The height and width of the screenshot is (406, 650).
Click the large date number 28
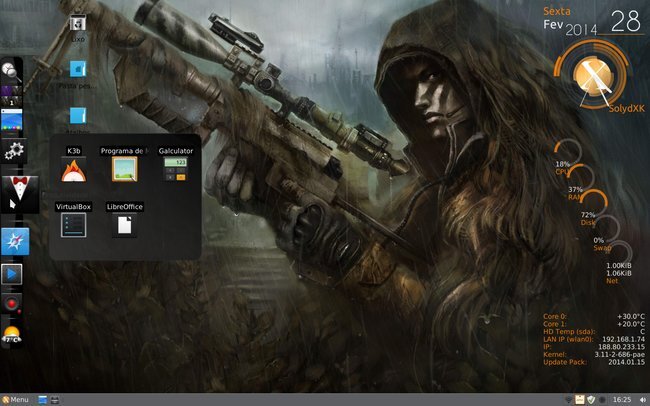click(626, 21)
